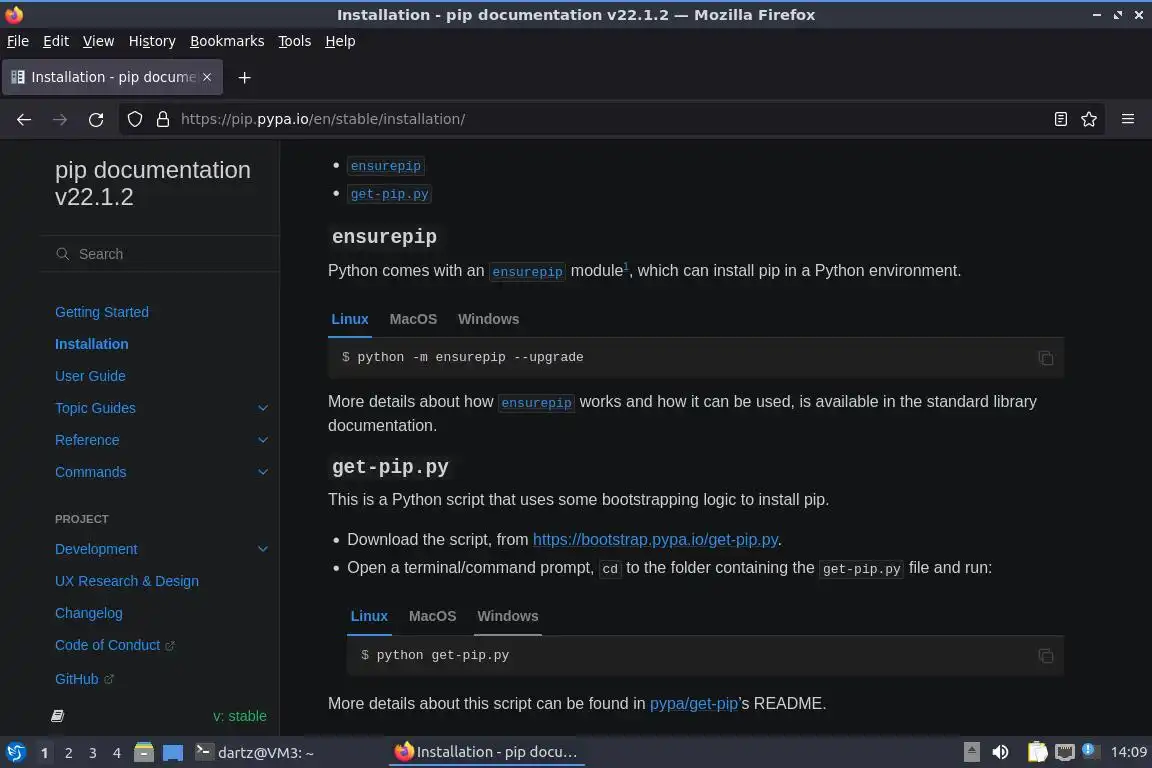Copy the python get-pip.py command
This screenshot has height=768, width=1152.
point(1045,656)
